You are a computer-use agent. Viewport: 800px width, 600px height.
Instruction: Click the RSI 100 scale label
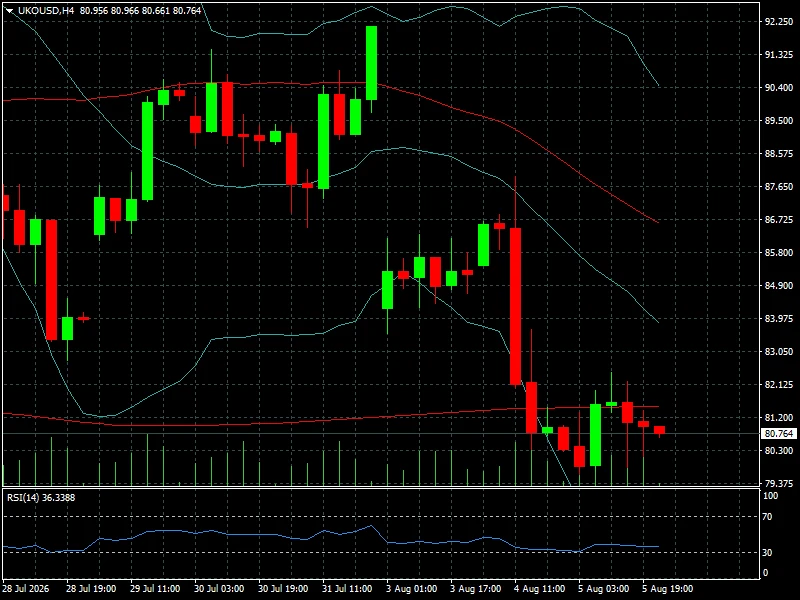(770, 496)
